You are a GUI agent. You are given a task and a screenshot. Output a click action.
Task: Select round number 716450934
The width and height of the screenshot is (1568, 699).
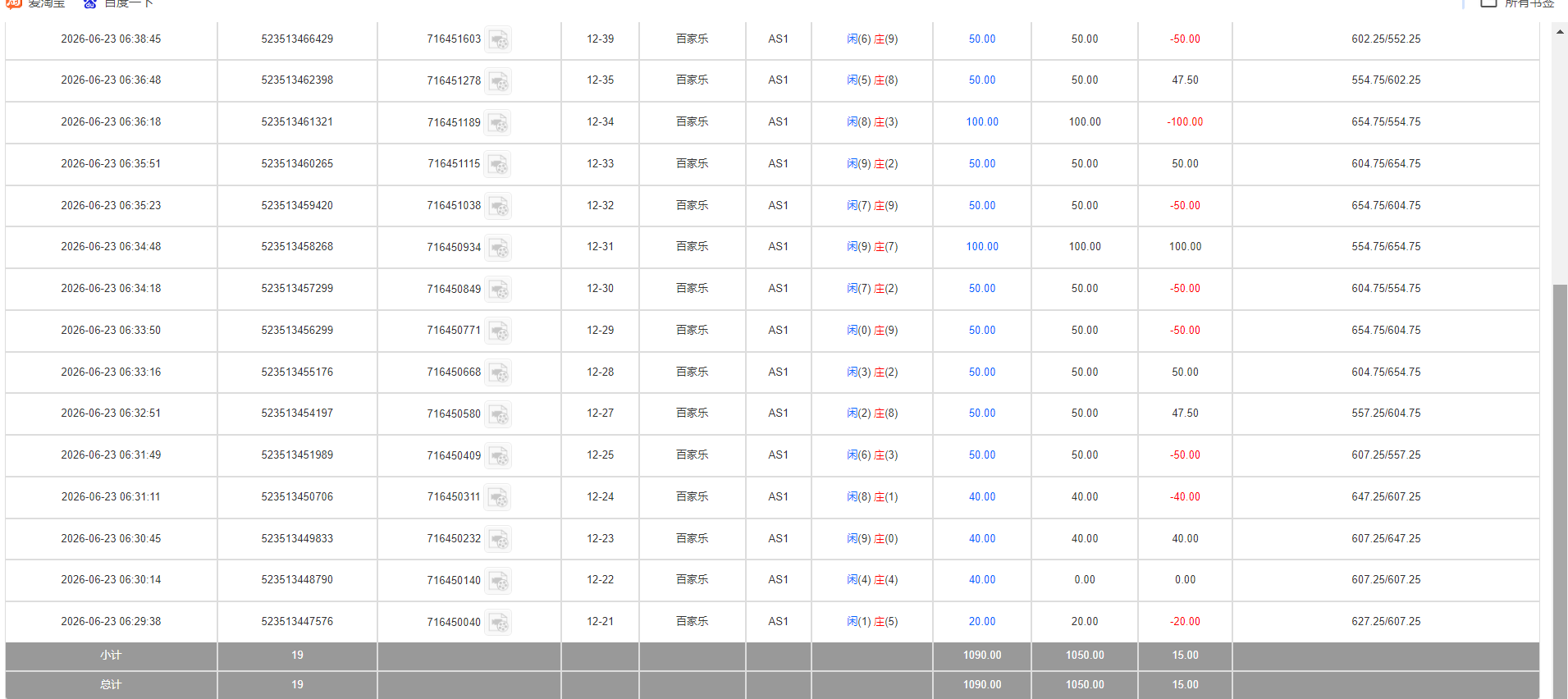454,248
